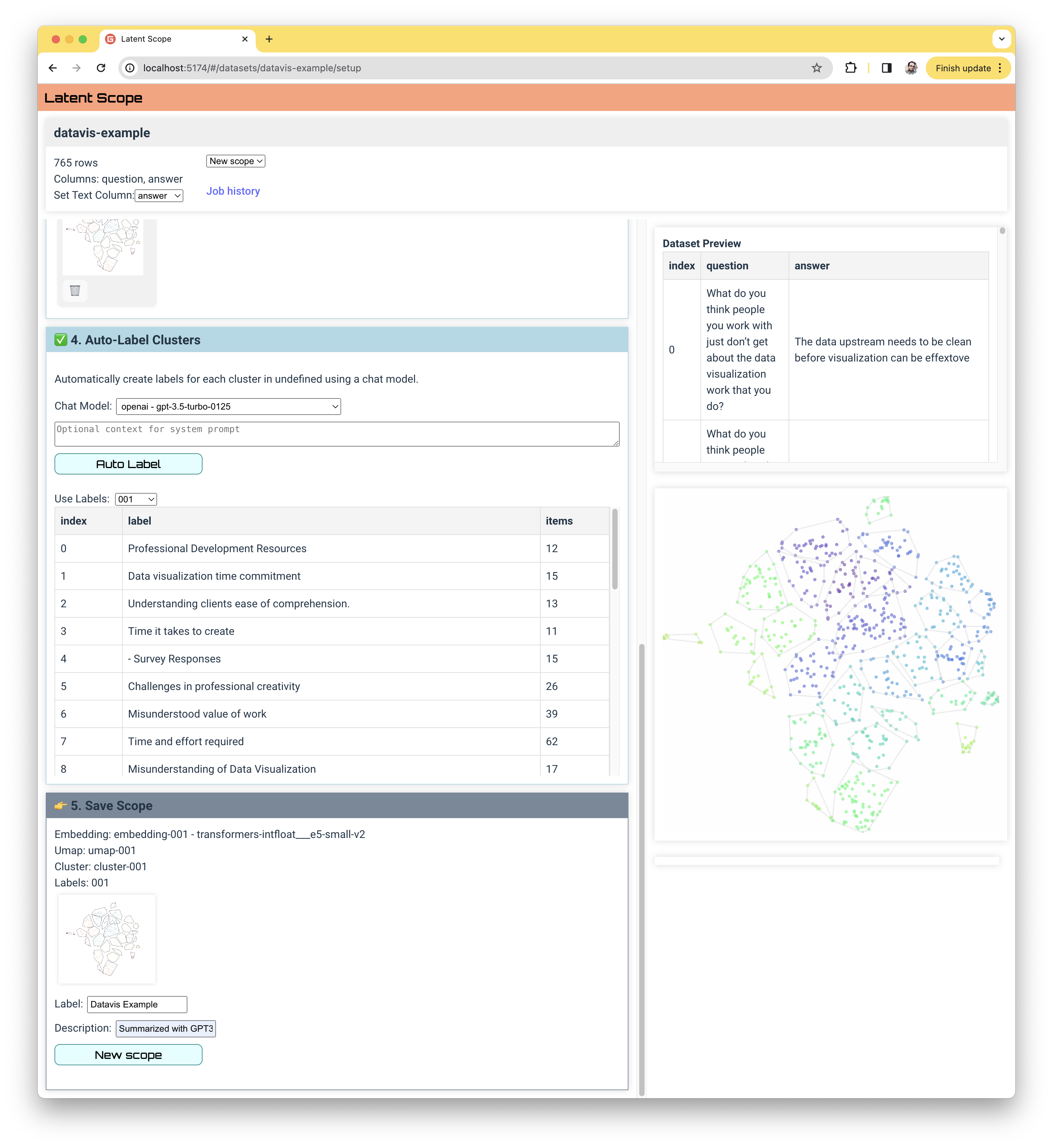Open browser extensions puzzle icon
This screenshot has height=1148, width=1053.
point(851,68)
